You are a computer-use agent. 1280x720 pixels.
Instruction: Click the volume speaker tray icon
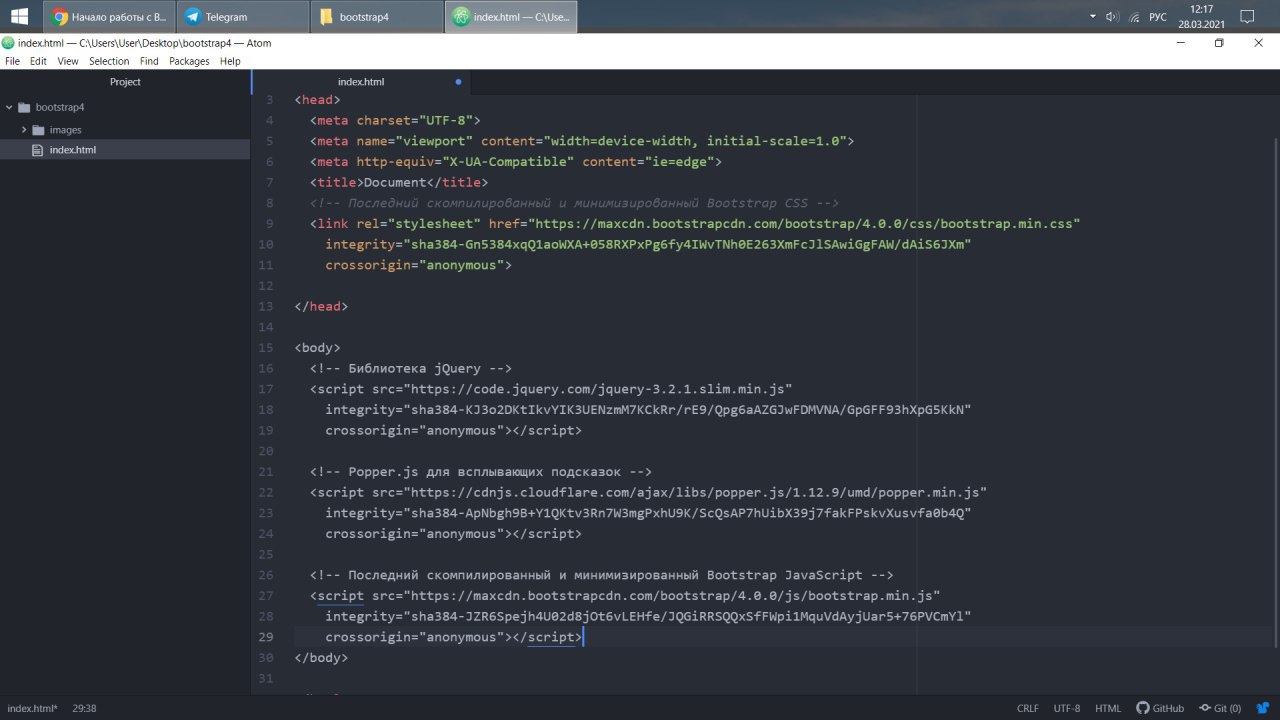(x=1112, y=17)
